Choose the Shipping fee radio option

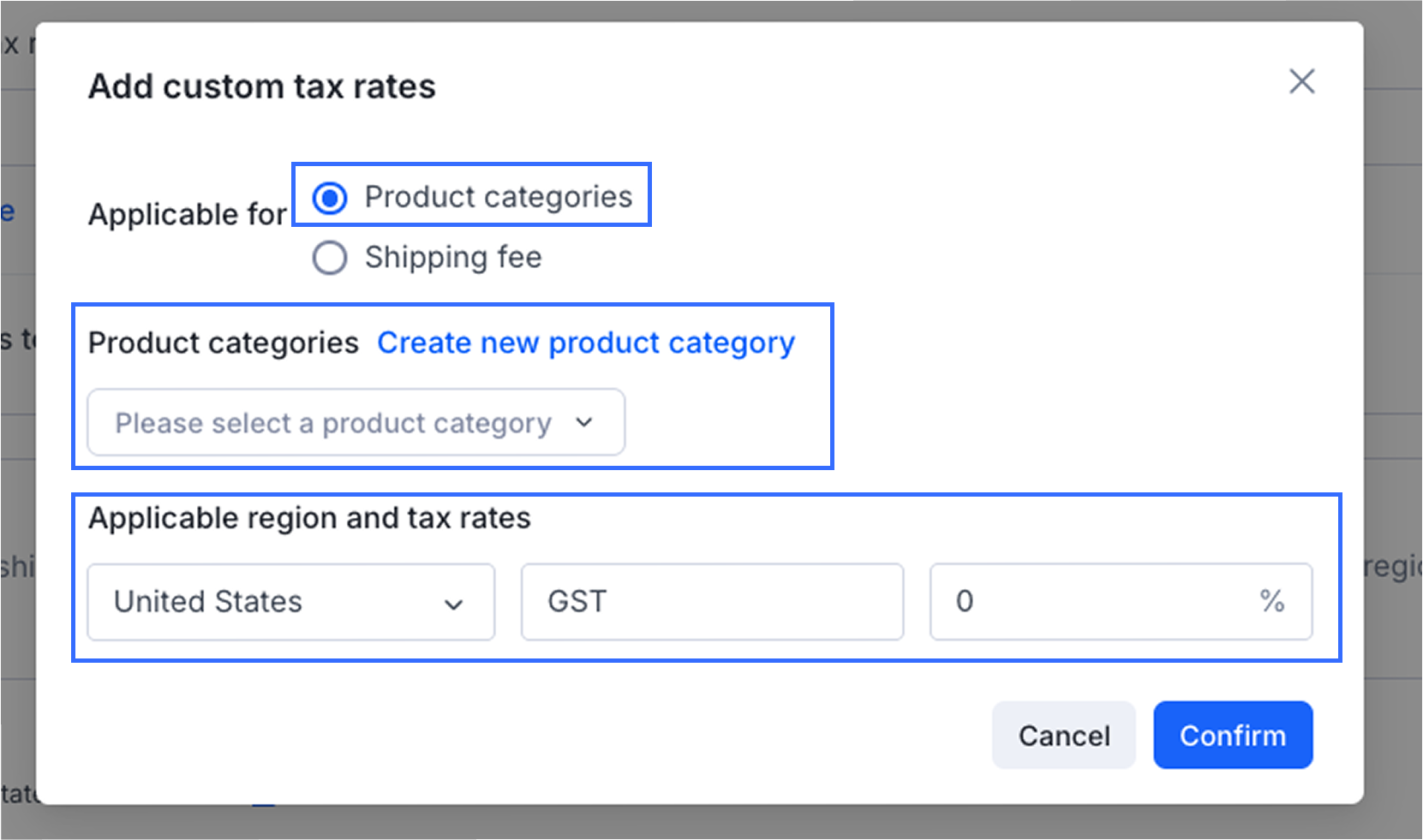330,258
